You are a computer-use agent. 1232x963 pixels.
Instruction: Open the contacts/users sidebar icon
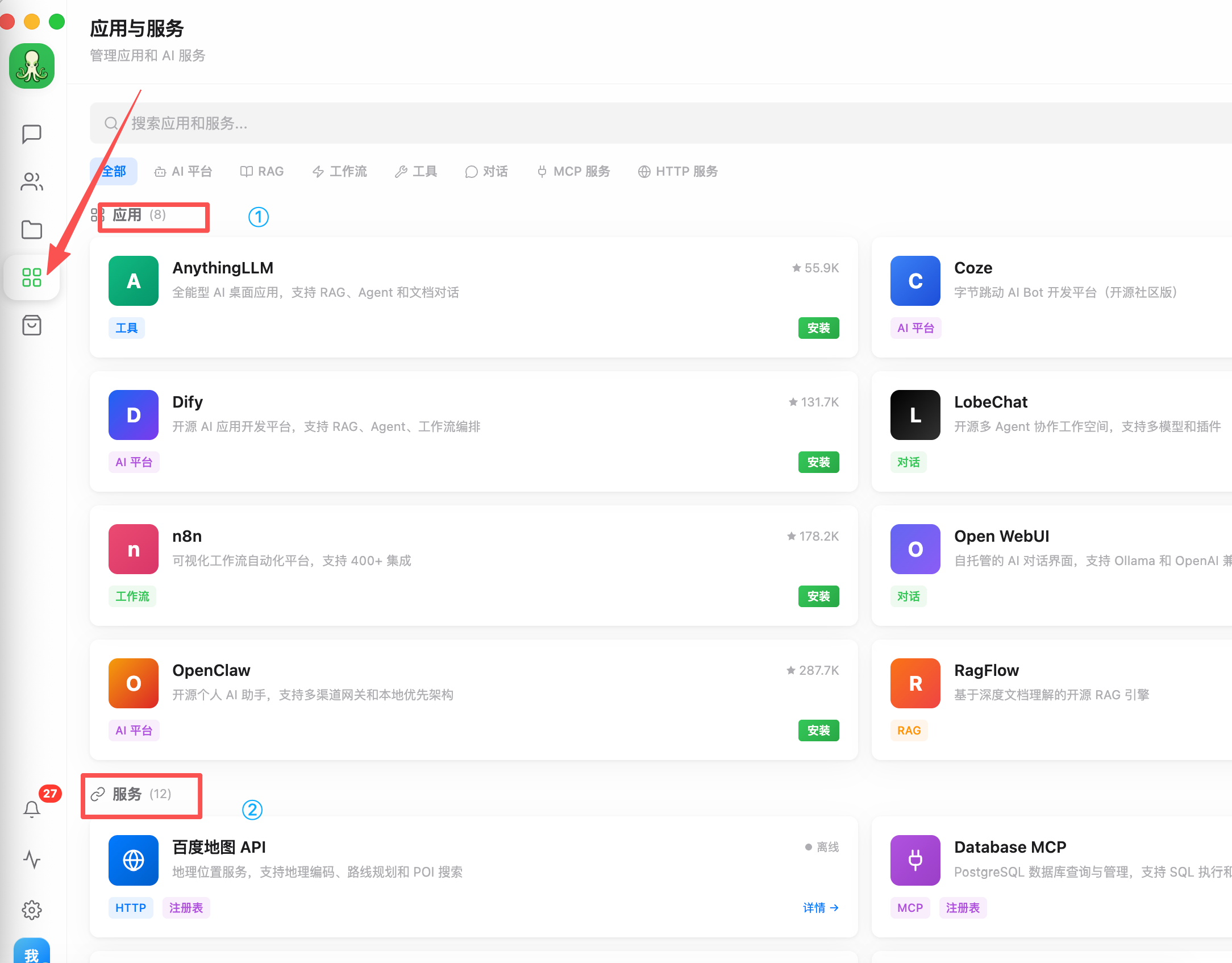[32, 182]
